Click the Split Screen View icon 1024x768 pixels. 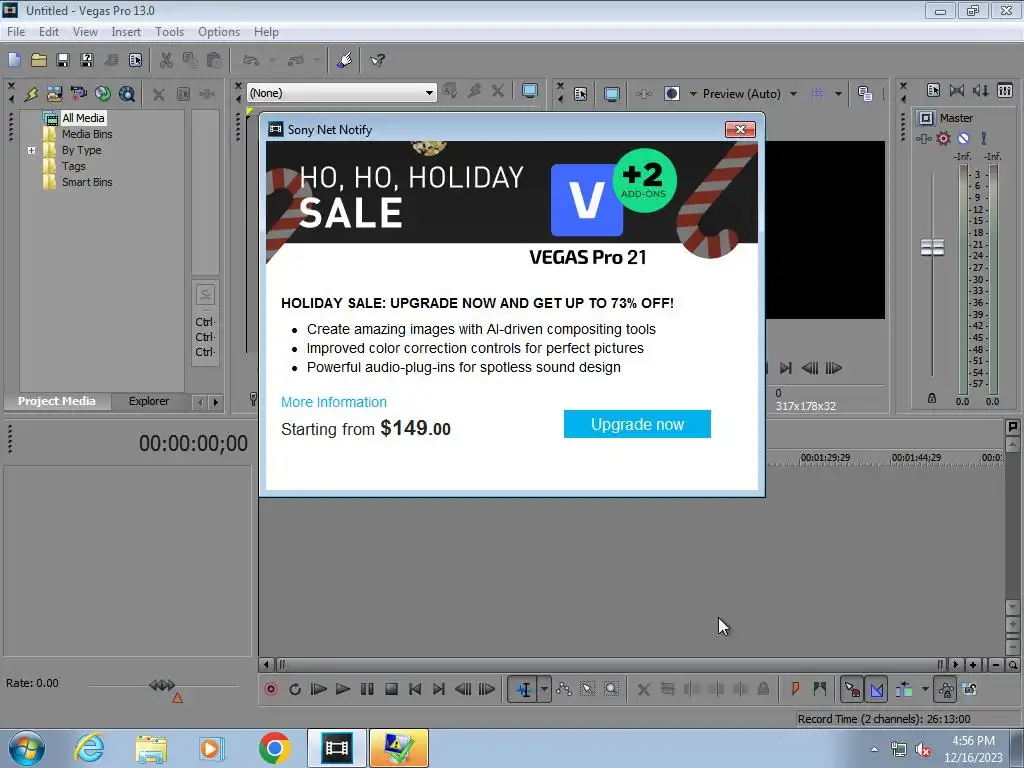tap(671, 94)
